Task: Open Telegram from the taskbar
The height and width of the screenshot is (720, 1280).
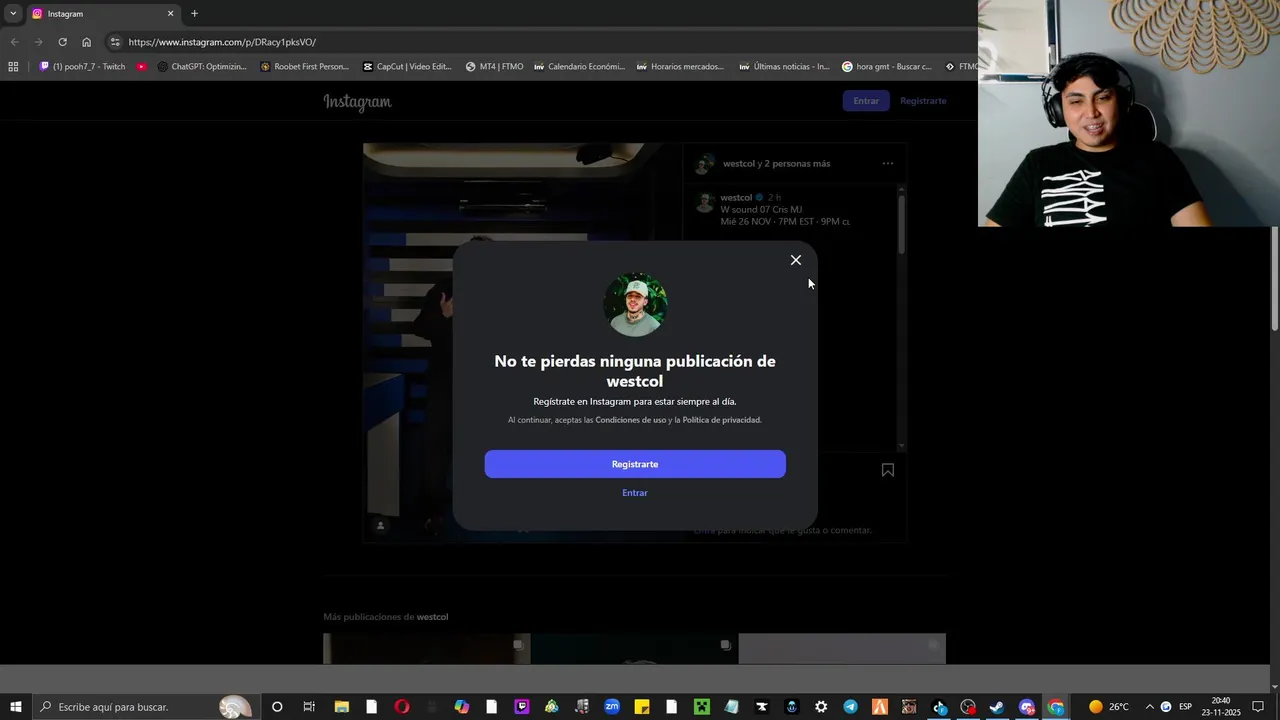Action: point(850,707)
